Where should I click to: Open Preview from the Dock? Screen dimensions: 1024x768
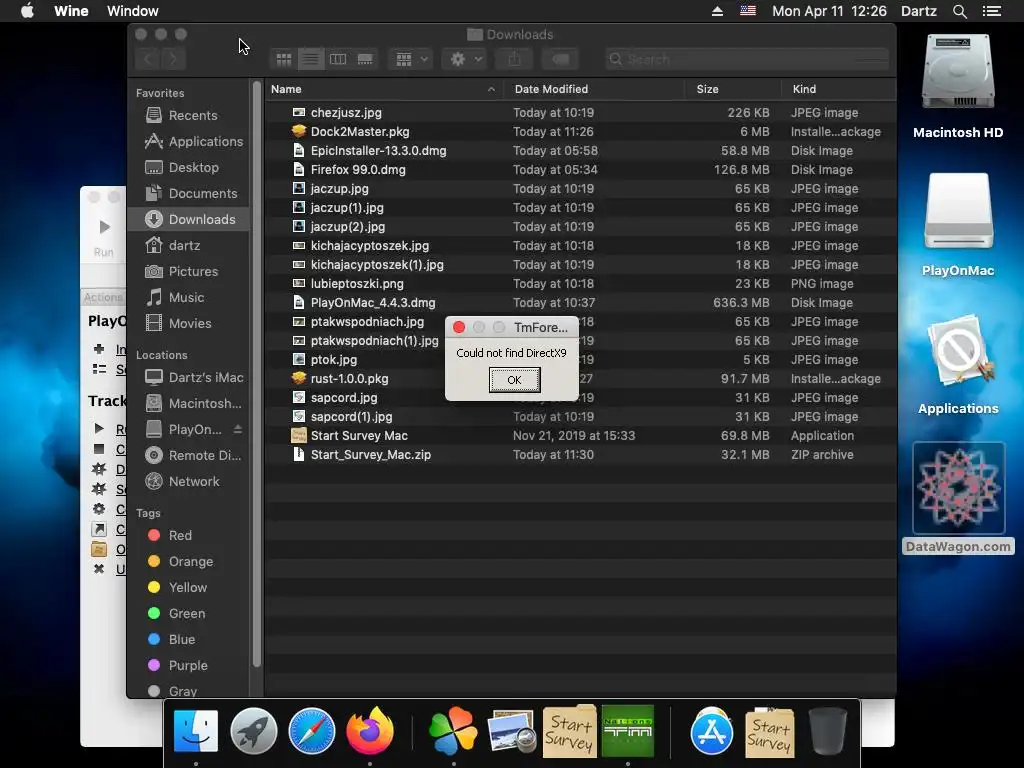(511, 731)
